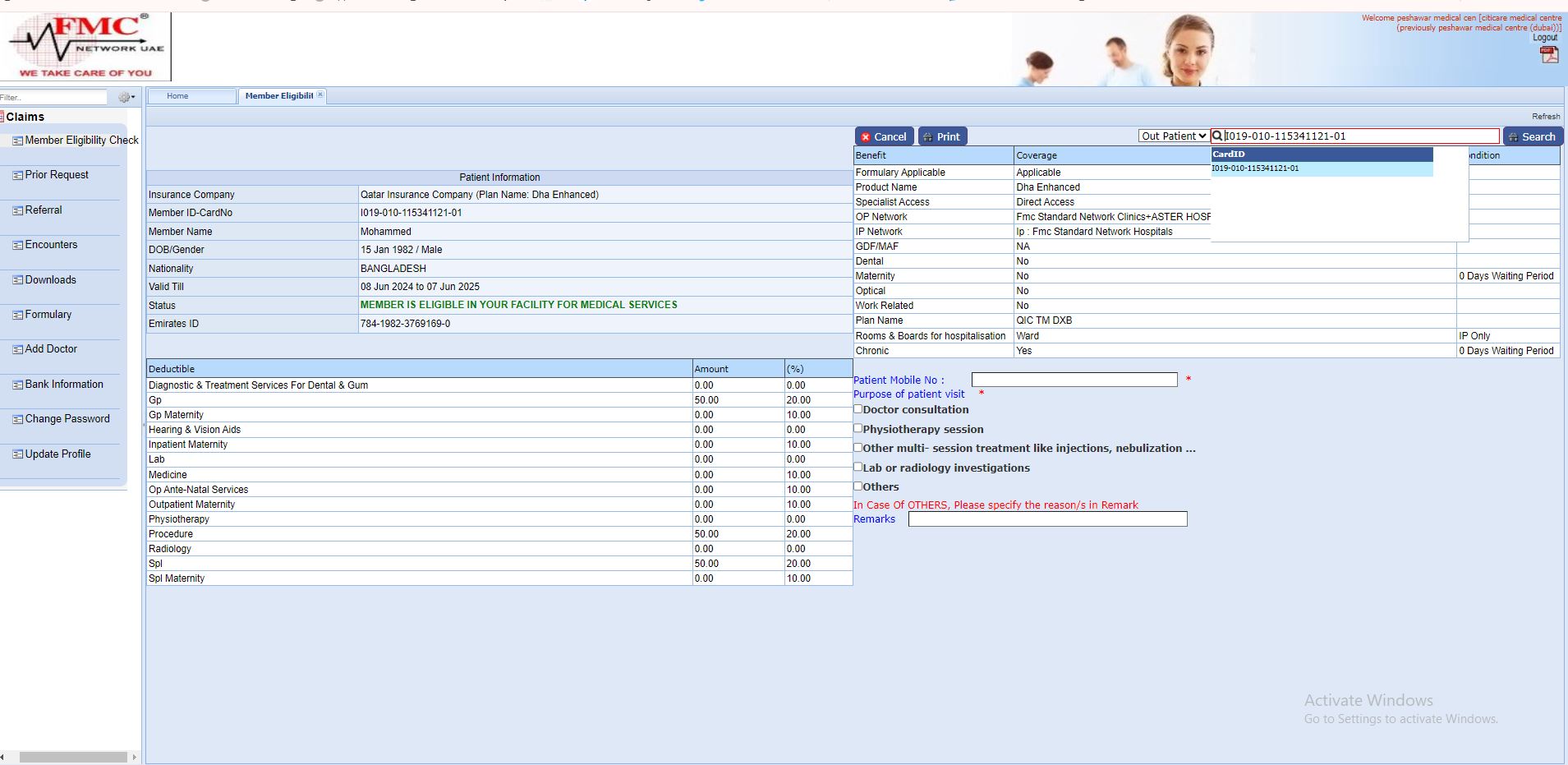Click the magnifier icon in card search box
Screen dimensions: 1568x765
[1217, 136]
